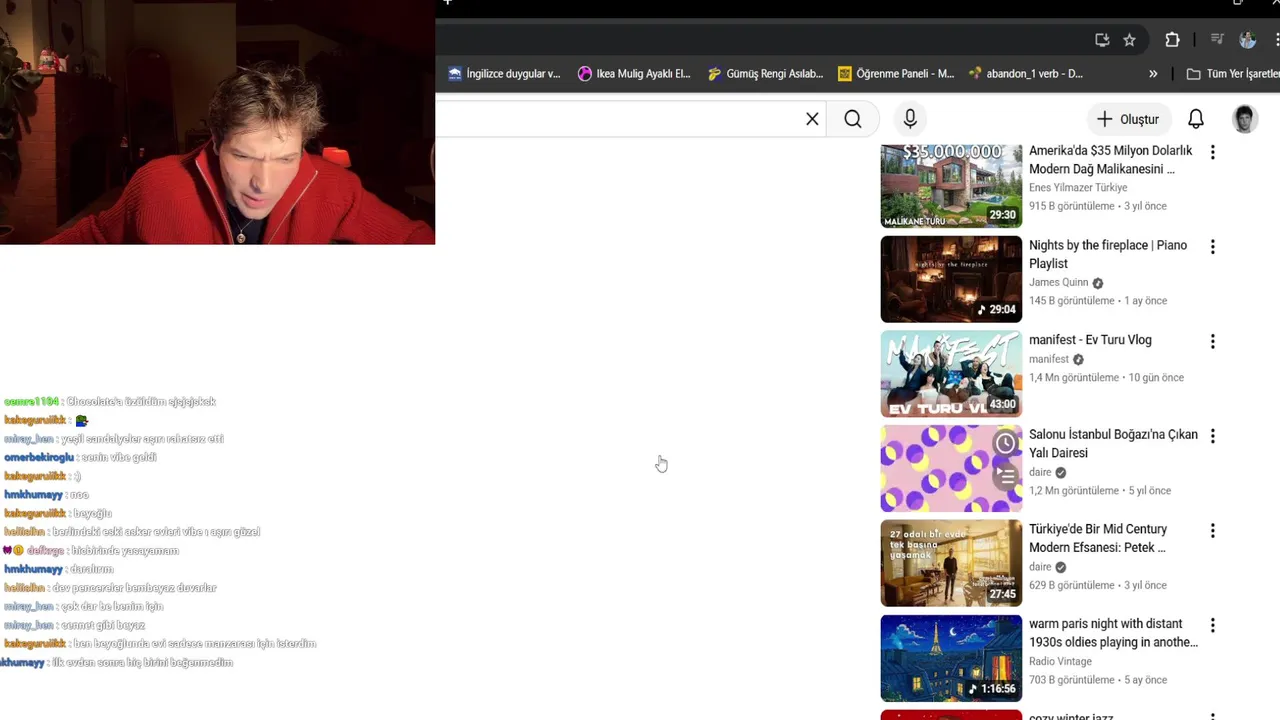Open the YouTube account avatar menu
Image resolution: width=1280 pixels, height=720 pixels.
[1245, 119]
